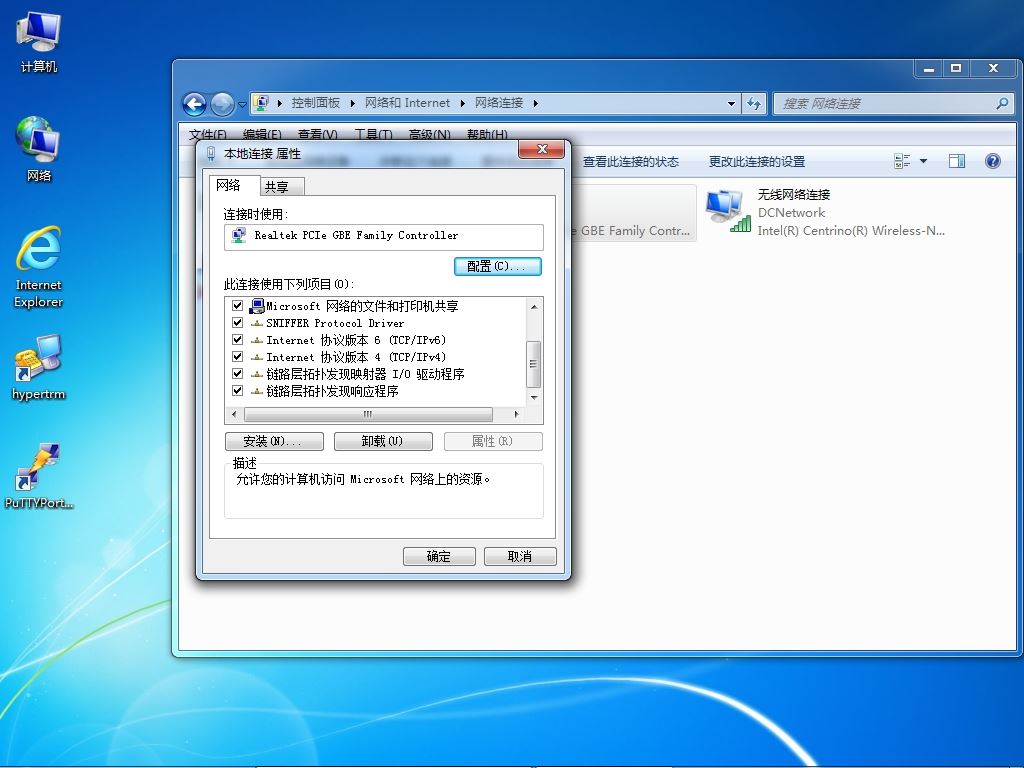This screenshot has width=1024, height=768.
Task: Click the list scroll right arrow
Action: (x=517, y=414)
